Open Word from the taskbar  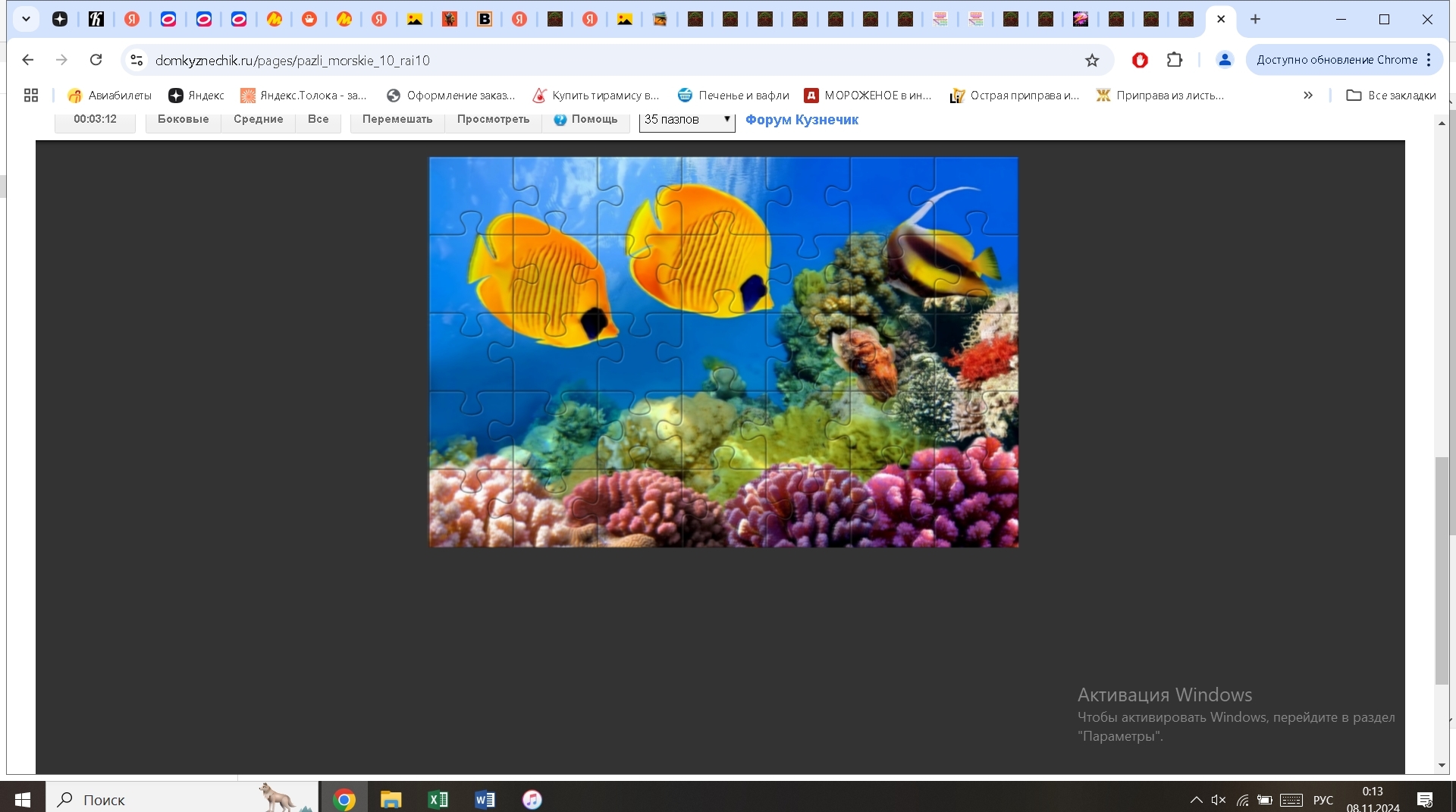click(485, 799)
